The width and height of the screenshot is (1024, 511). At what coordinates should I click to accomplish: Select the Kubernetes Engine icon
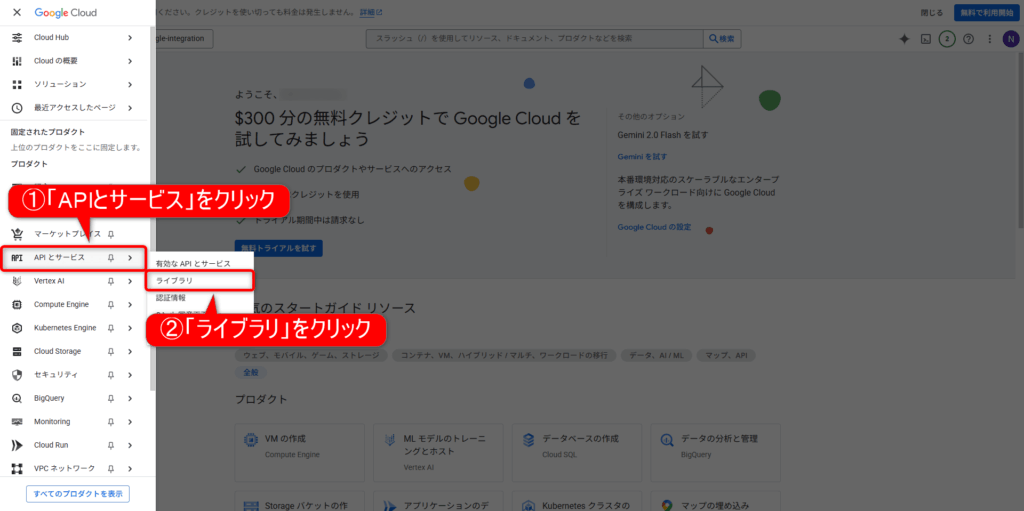pyautogui.click(x=17, y=328)
